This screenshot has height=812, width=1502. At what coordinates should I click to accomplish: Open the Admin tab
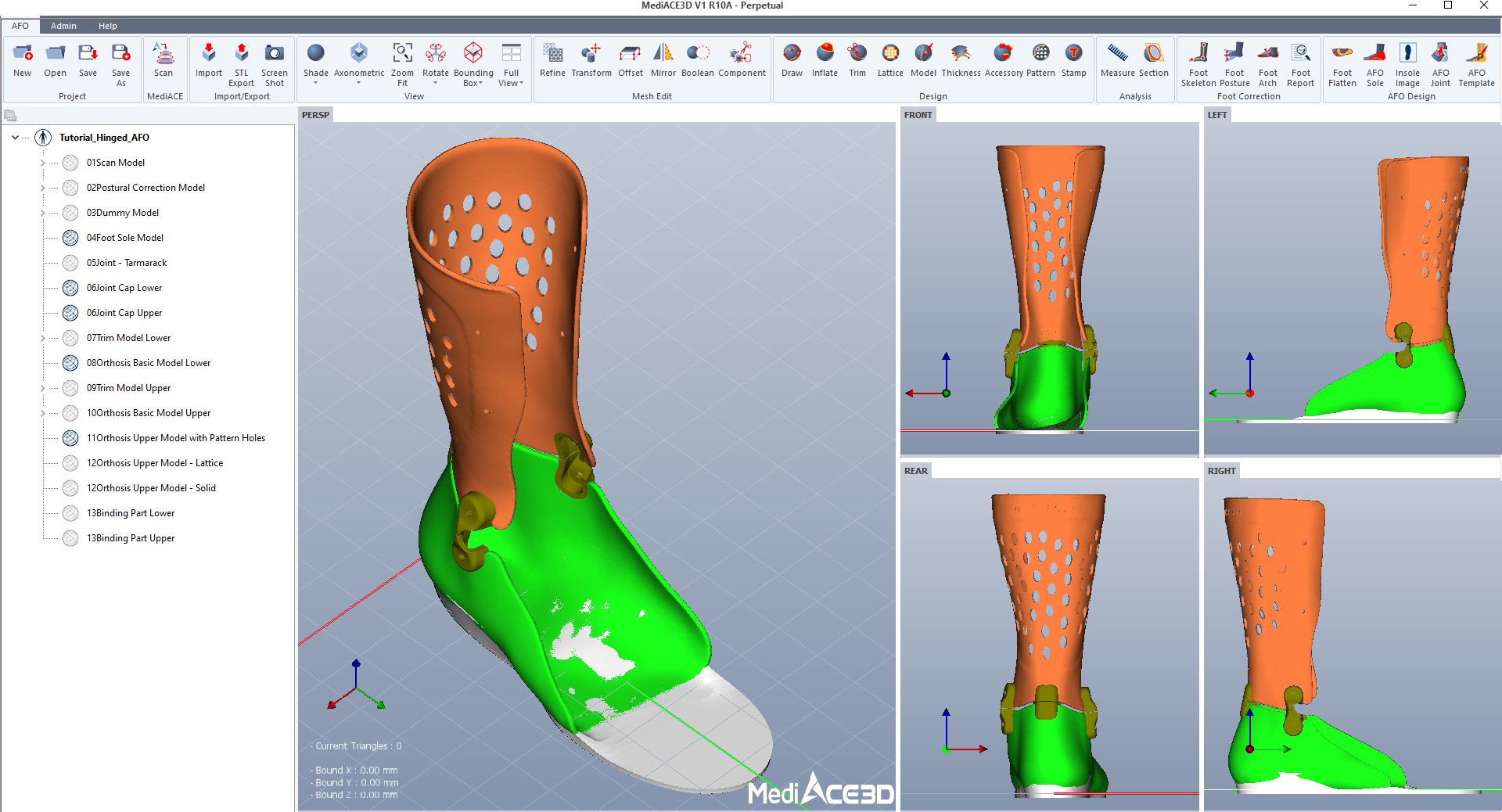(x=63, y=26)
